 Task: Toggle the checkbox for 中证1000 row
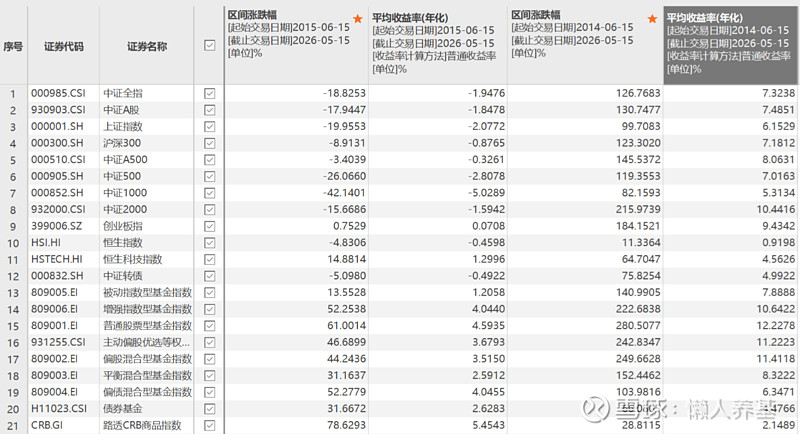click(209, 193)
